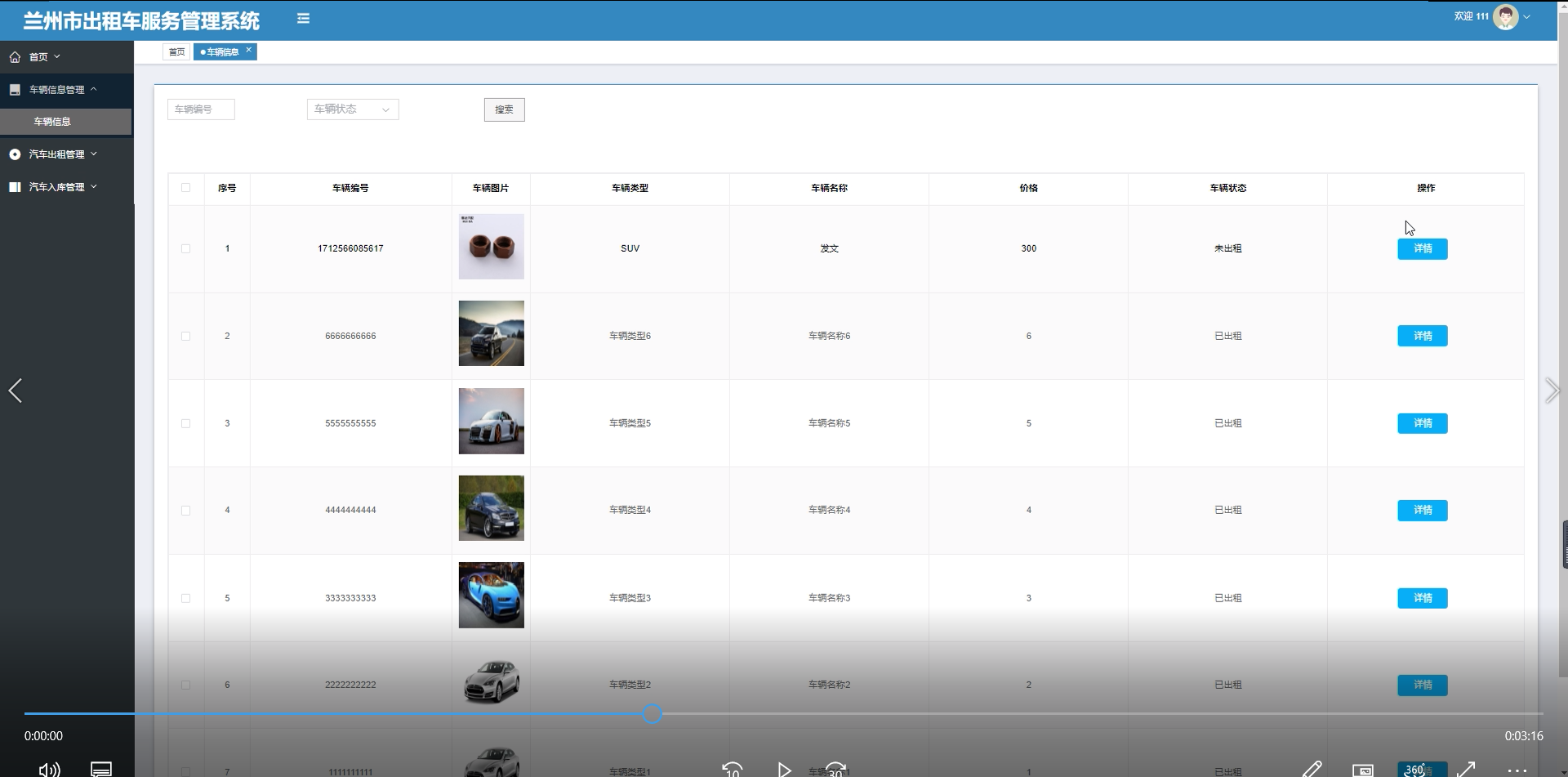Toggle 360 video mode icon
This screenshot has width=1568, height=777.
point(1415,770)
